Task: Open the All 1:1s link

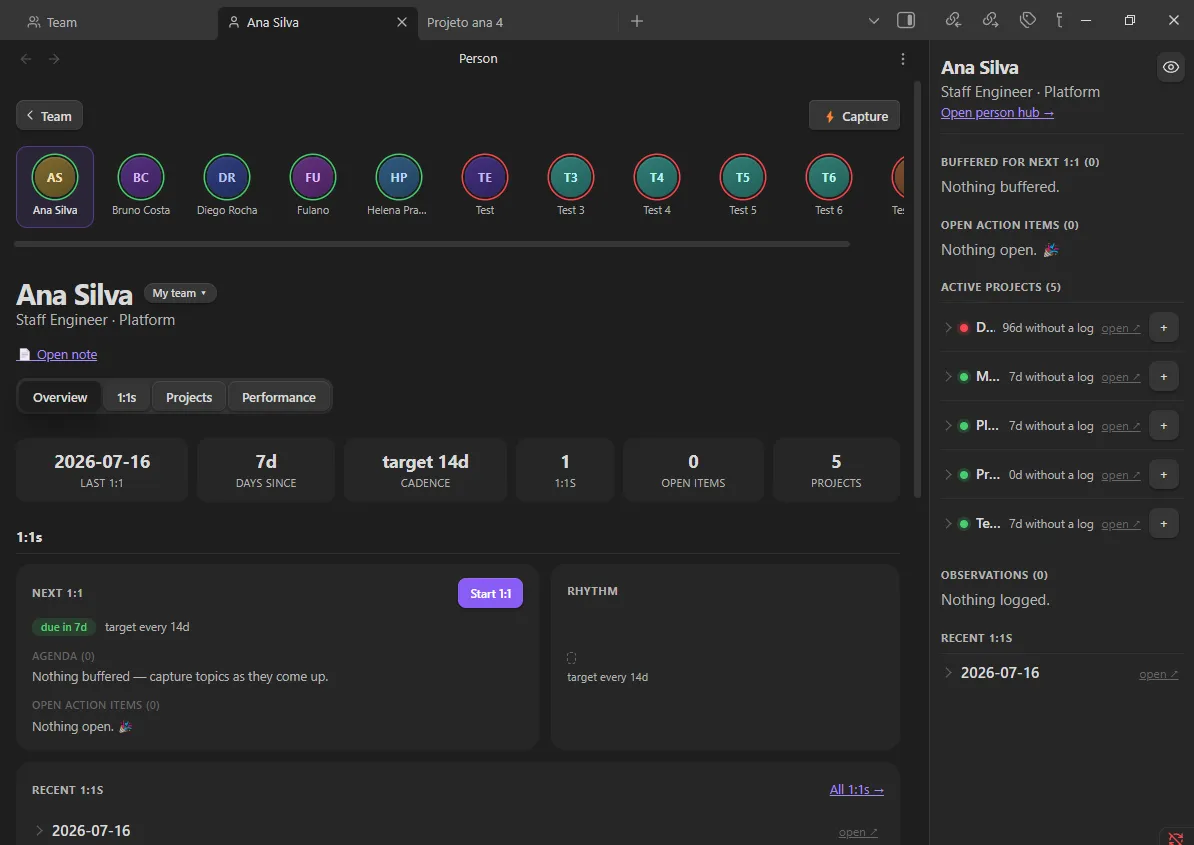Action: click(x=857, y=789)
